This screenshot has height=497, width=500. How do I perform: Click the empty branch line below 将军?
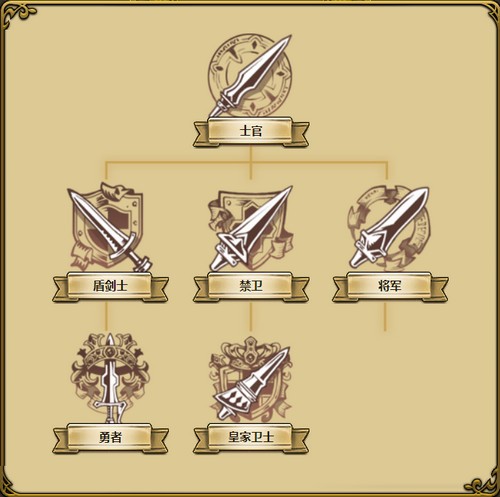pos(385,317)
